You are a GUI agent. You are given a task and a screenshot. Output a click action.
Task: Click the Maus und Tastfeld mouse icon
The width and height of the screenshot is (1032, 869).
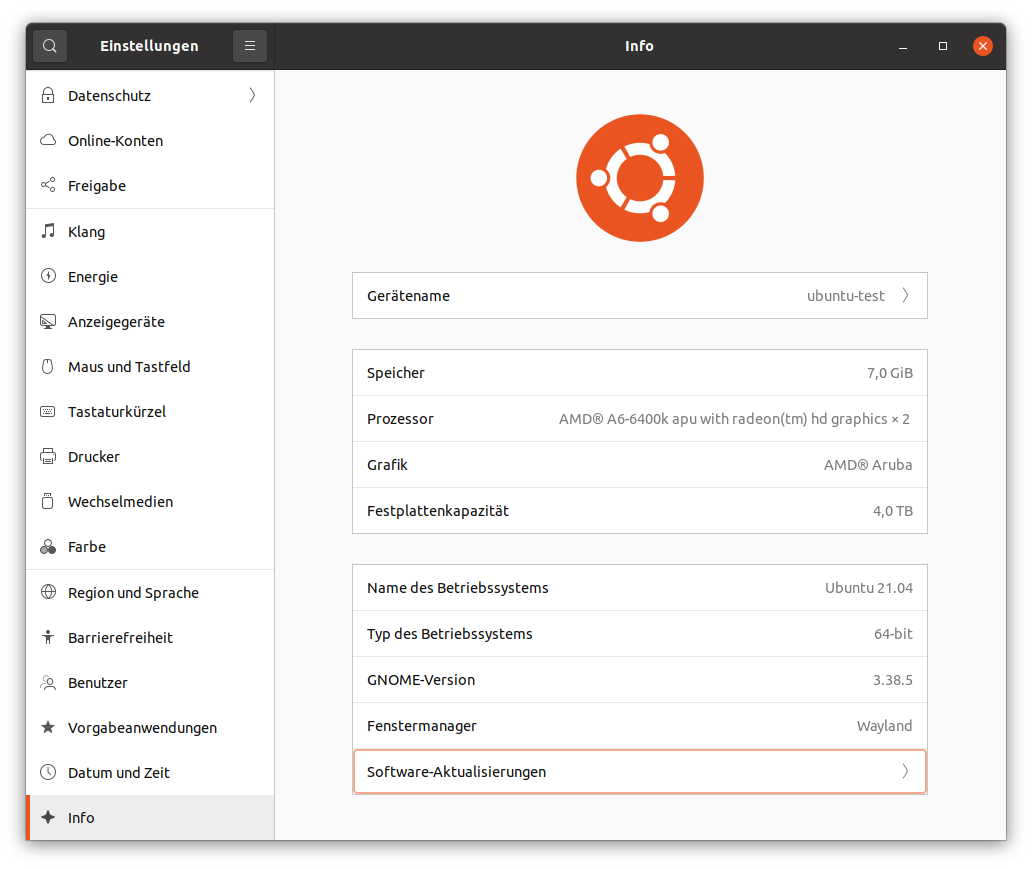48,366
